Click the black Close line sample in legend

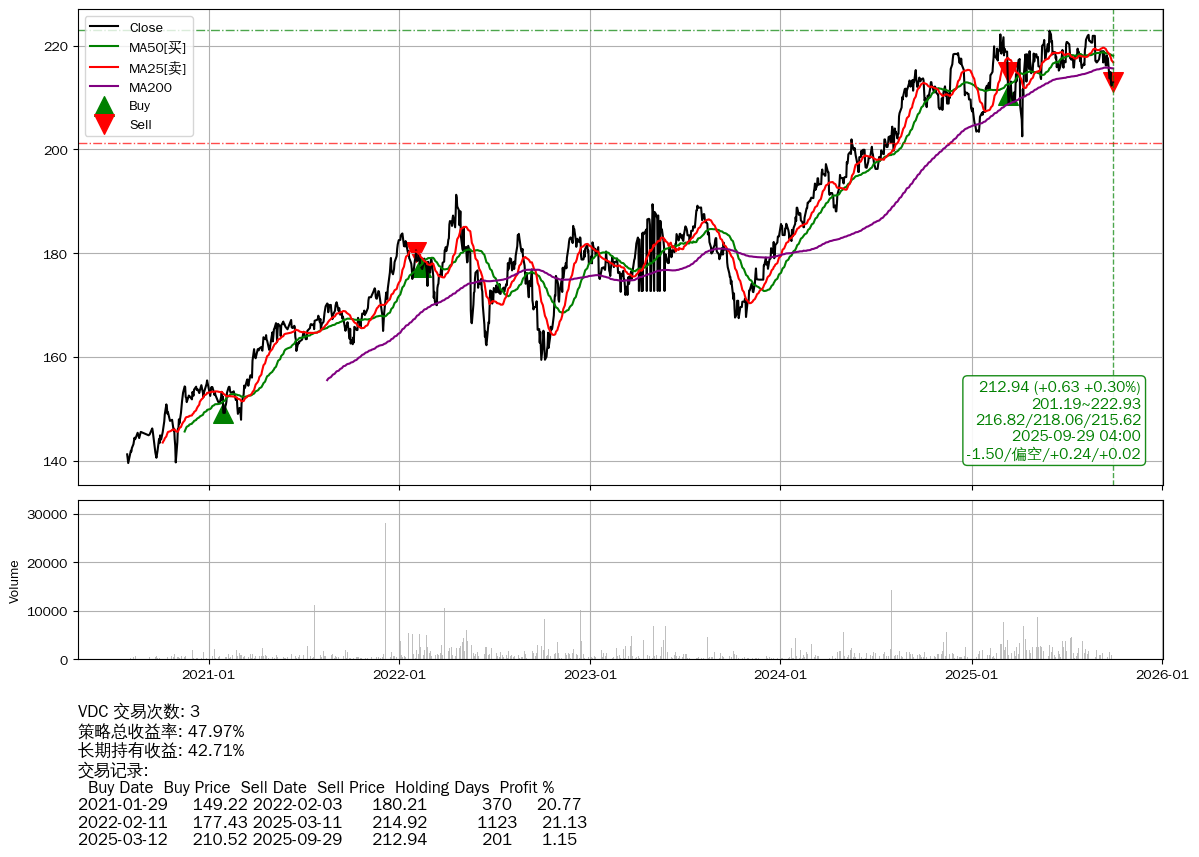[x=104, y=28]
